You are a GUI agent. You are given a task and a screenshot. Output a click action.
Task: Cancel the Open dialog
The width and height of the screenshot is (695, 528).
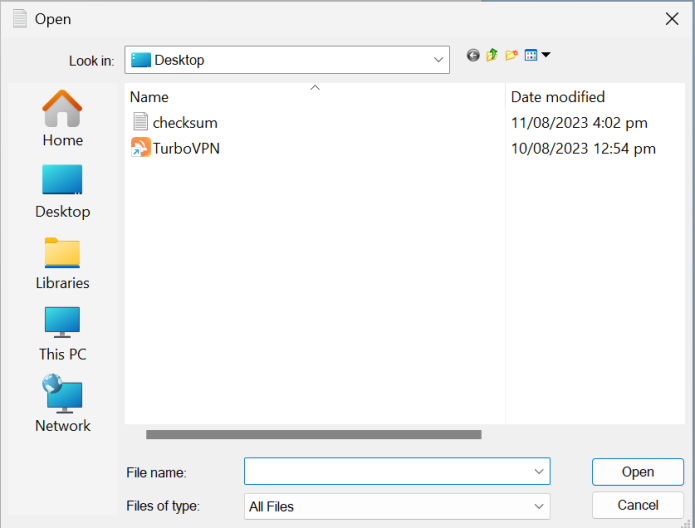click(638, 505)
